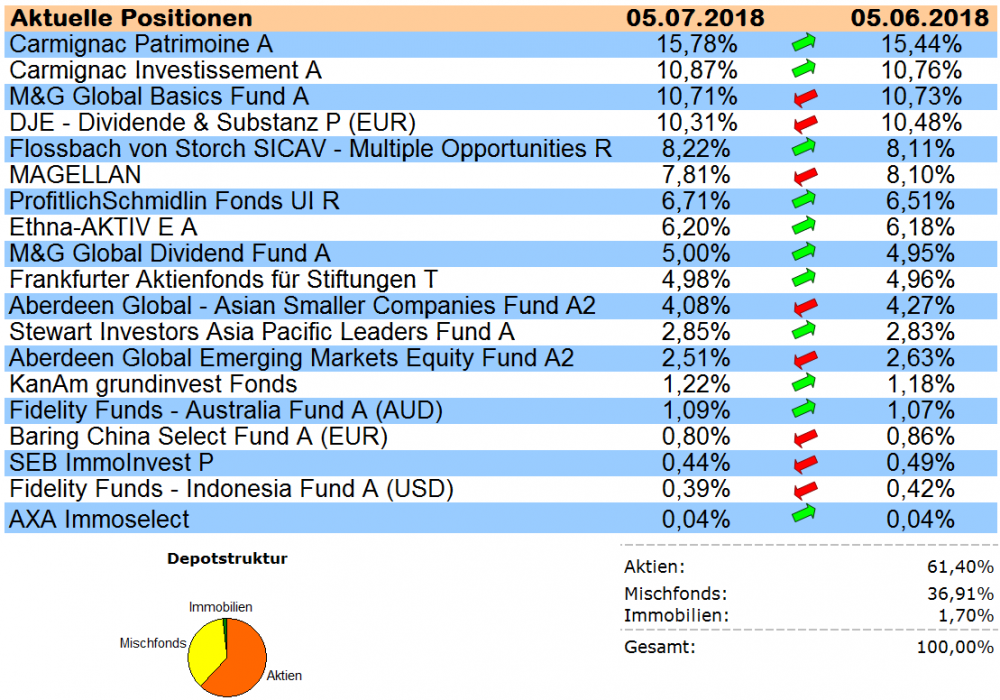Click the green arrow in the AXA Immoselect row
The width and height of the screenshot is (1000, 700).
tap(803, 514)
